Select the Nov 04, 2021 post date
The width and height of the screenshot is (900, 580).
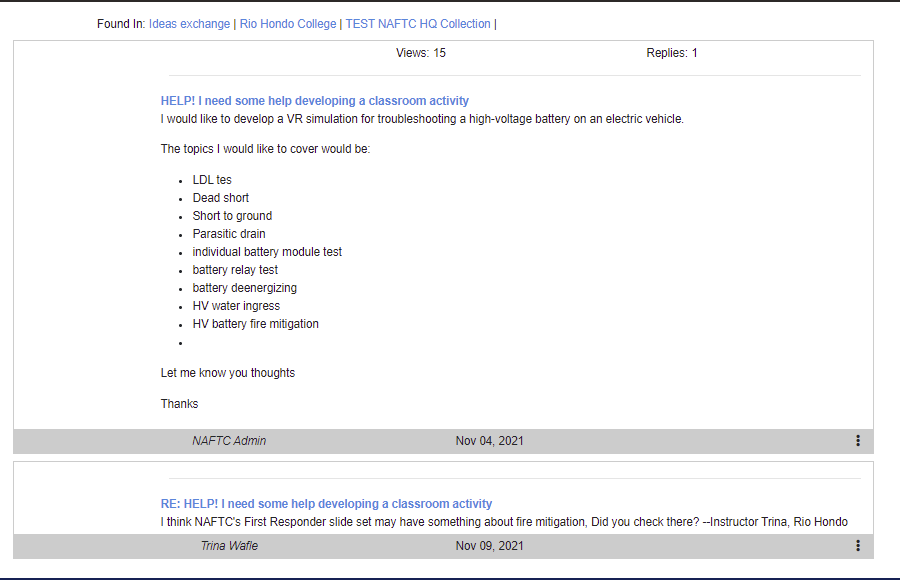click(489, 441)
